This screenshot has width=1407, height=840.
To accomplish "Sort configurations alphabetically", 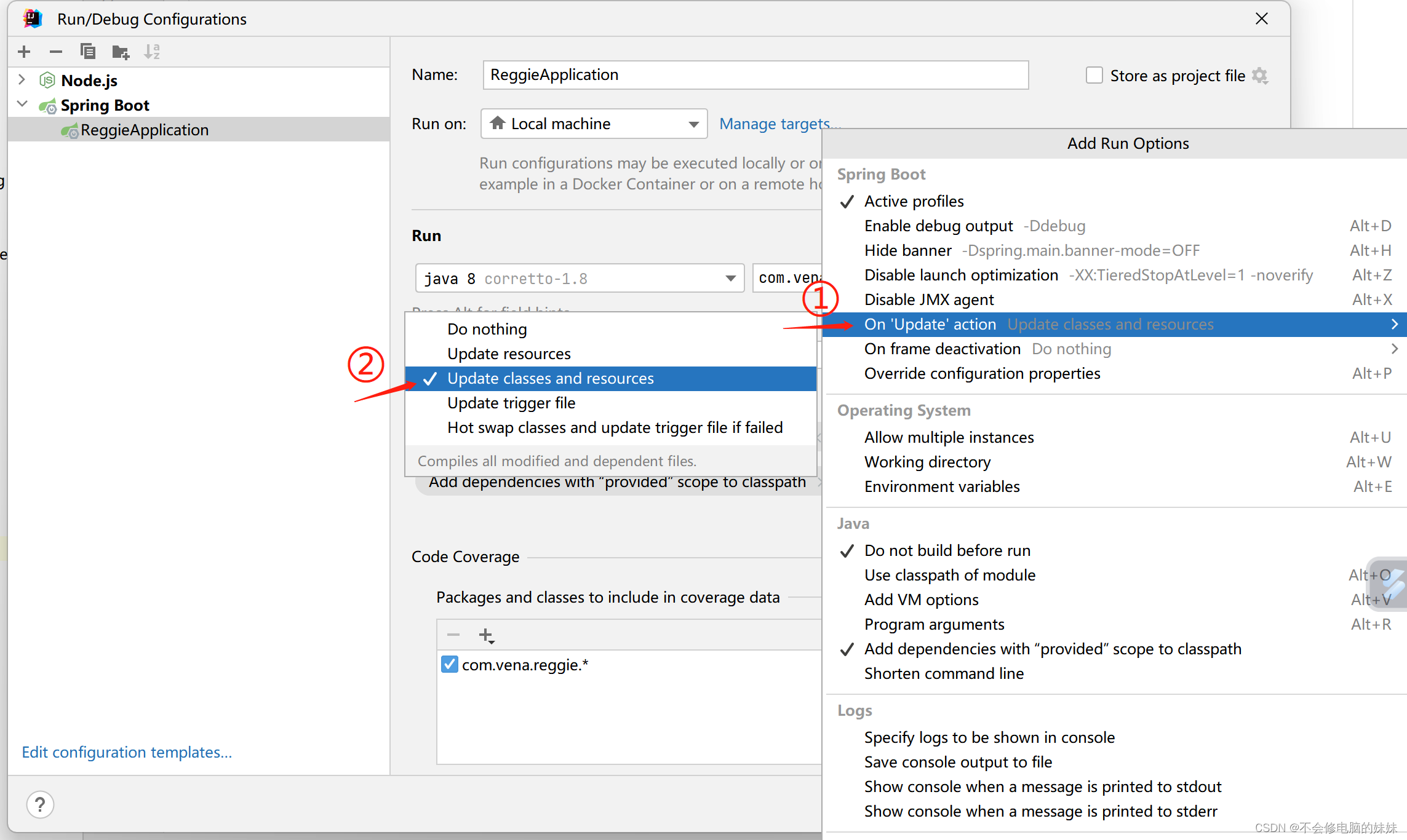I will [x=151, y=52].
